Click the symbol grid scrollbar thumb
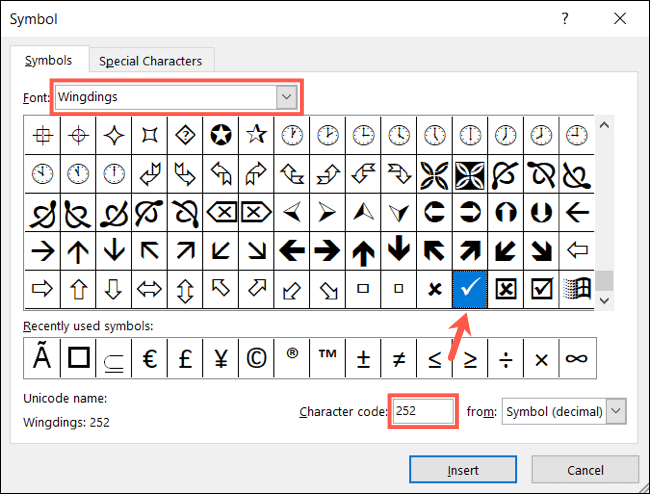Viewport: 650px width, 494px height. [x=604, y=281]
